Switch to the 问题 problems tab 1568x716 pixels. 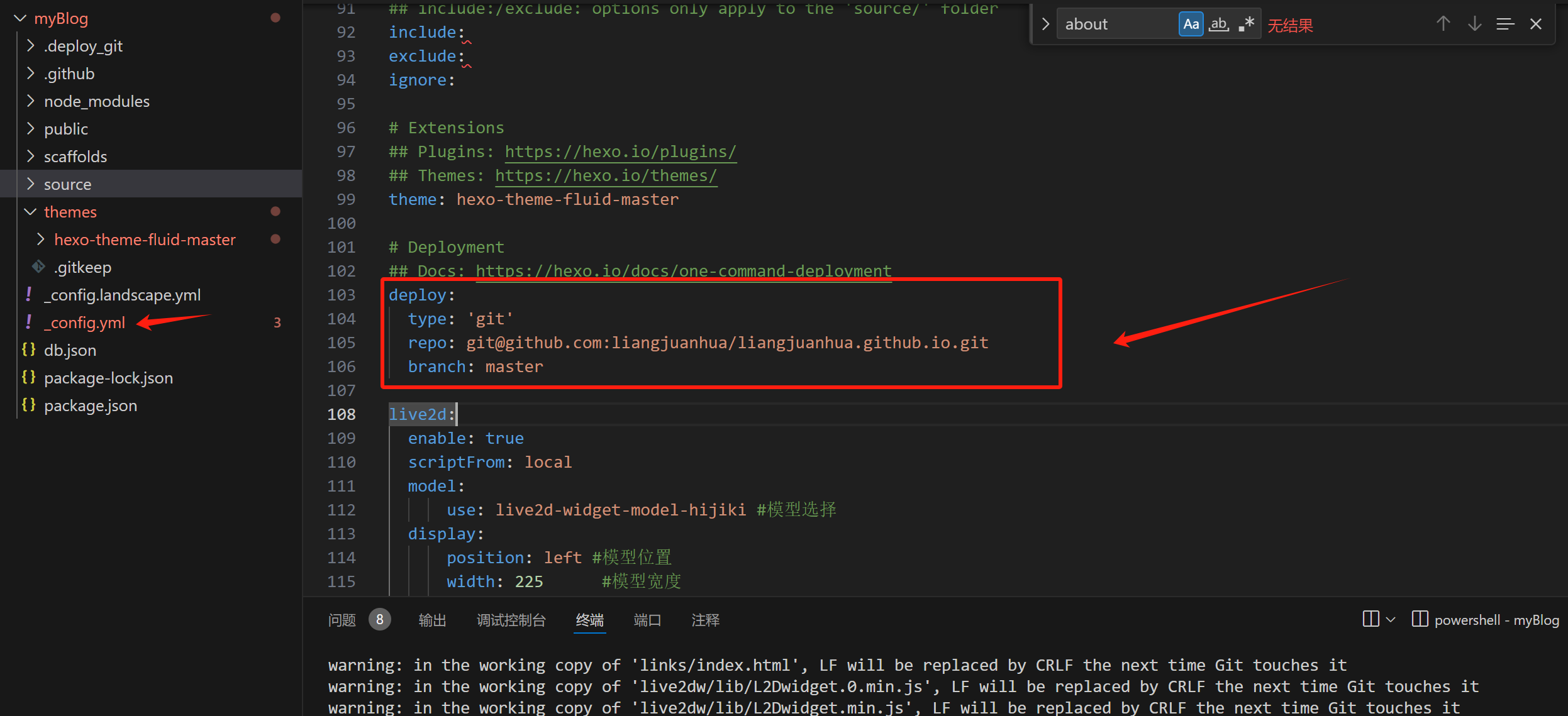(342, 620)
